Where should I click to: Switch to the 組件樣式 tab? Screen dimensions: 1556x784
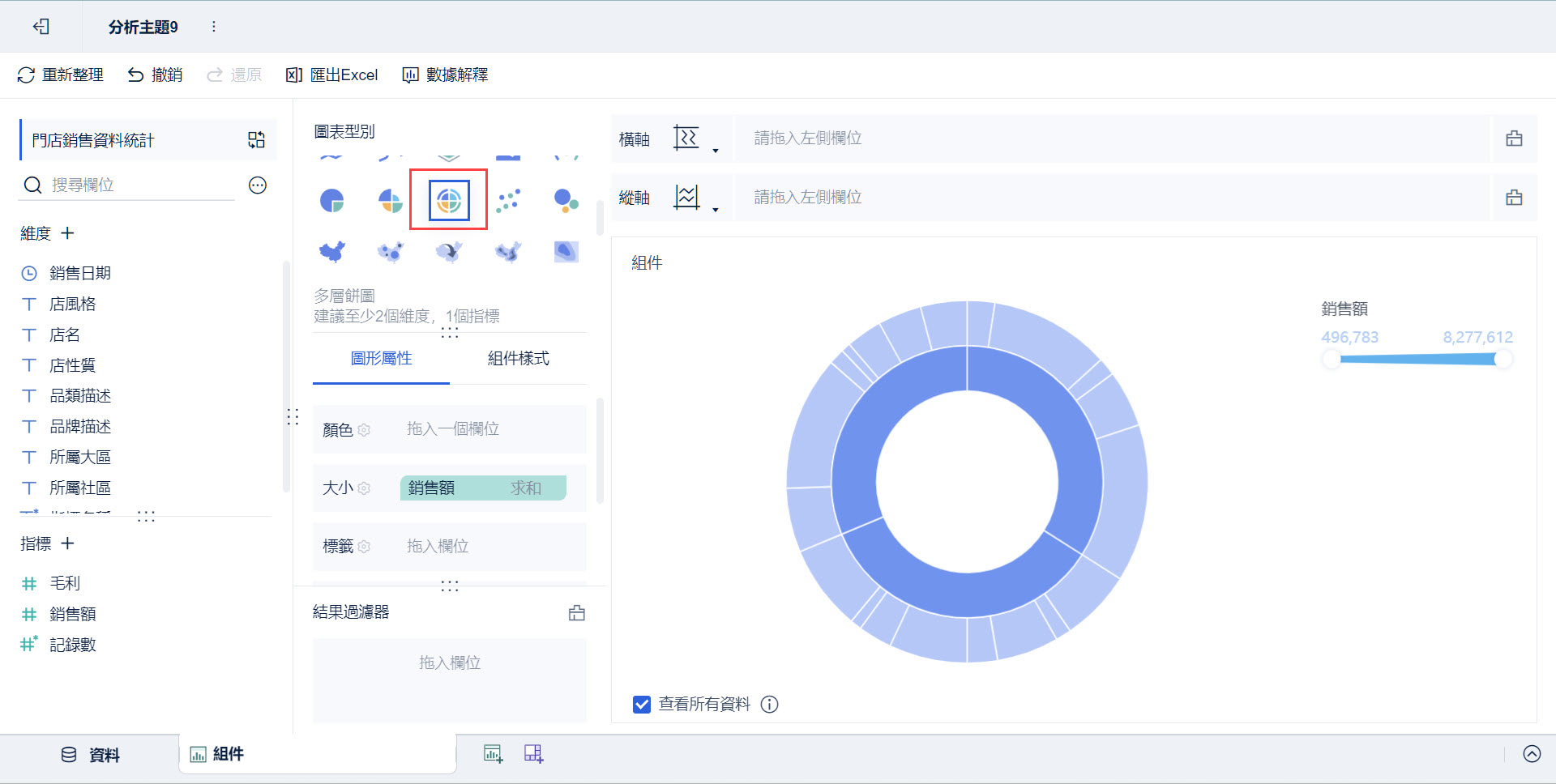[x=519, y=359]
